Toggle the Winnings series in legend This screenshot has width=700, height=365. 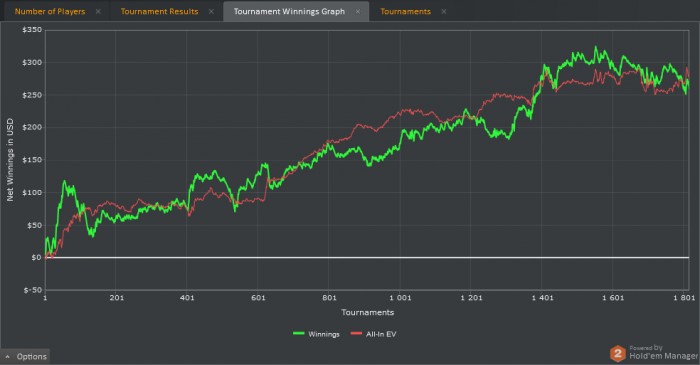point(316,334)
